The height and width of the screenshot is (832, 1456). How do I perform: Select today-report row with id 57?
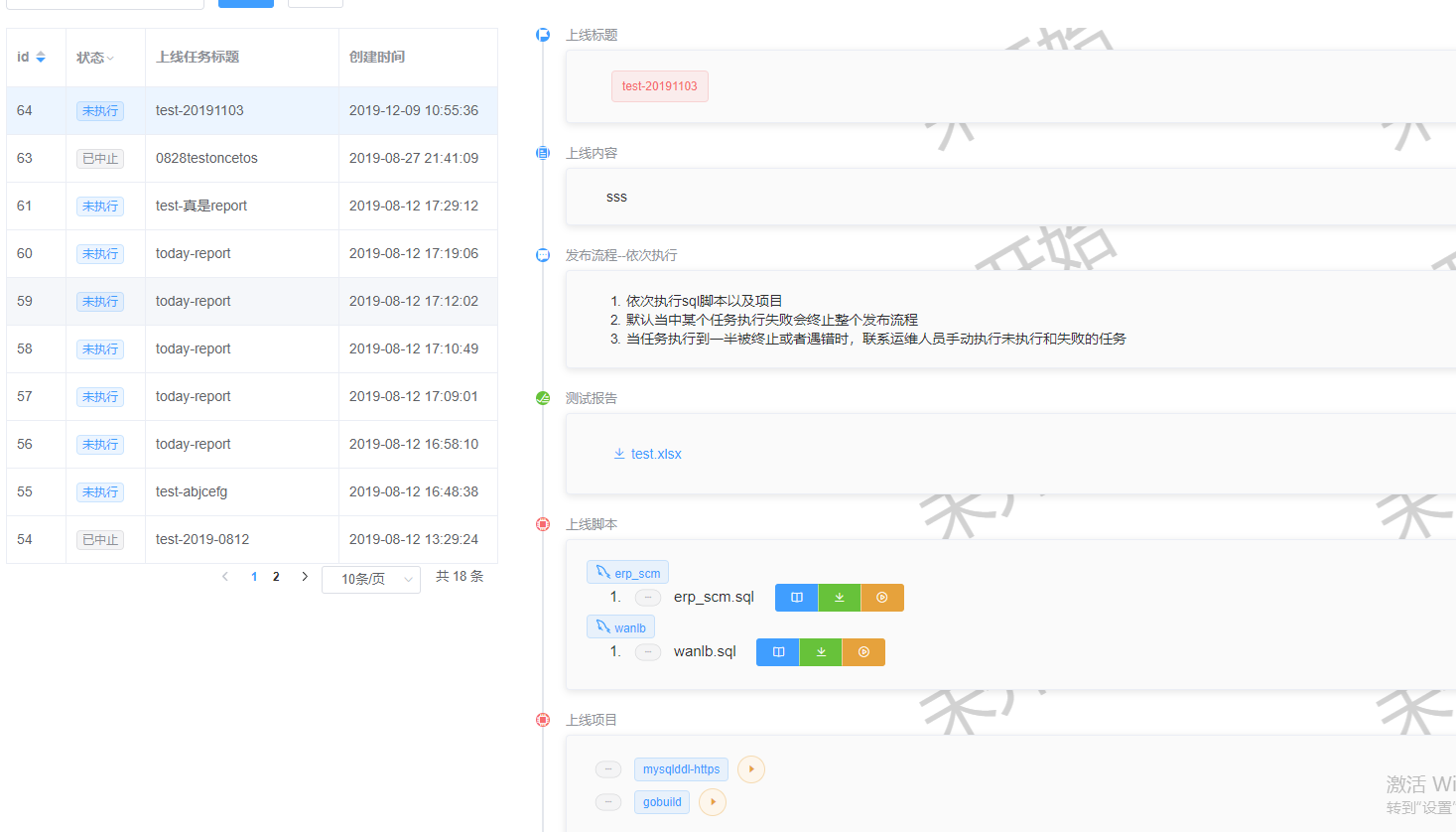tap(252, 396)
